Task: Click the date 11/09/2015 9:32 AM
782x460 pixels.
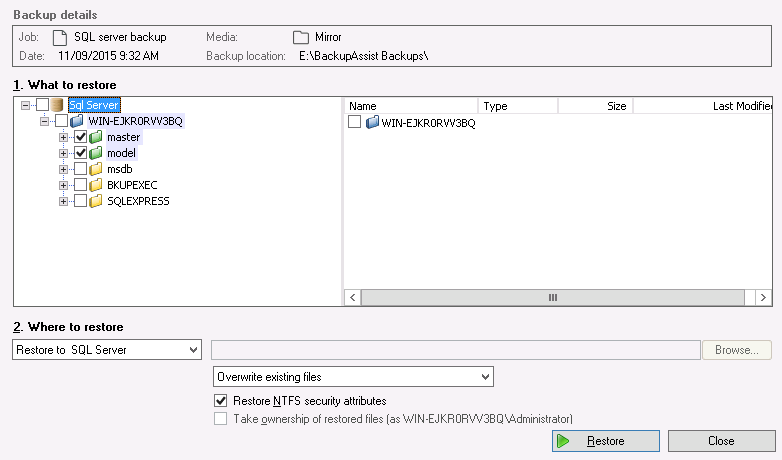Action: [108, 56]
